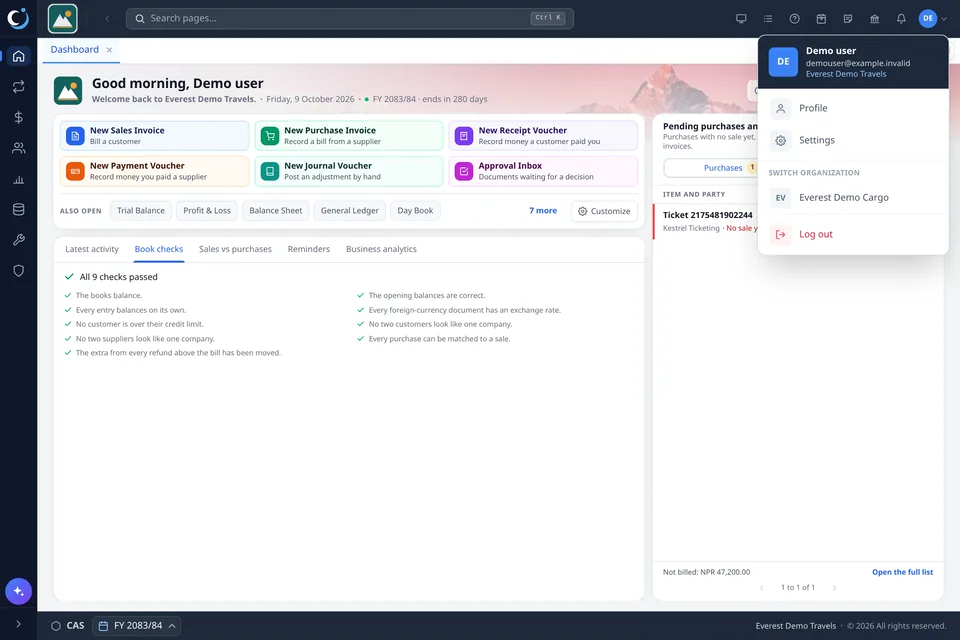Click the New Receipt Voucher card
The height and width of the screenshot is (640, 960).
[543, 135]
